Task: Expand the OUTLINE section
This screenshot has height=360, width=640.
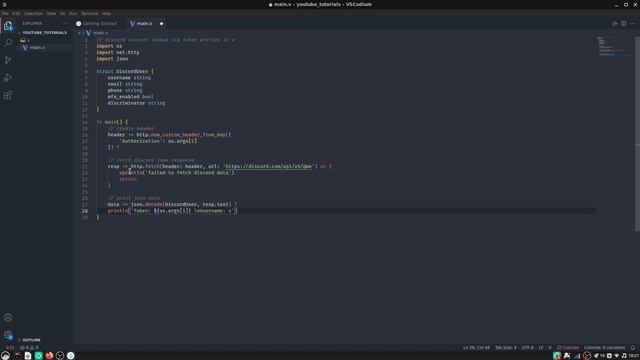Action: click(31, 340)
